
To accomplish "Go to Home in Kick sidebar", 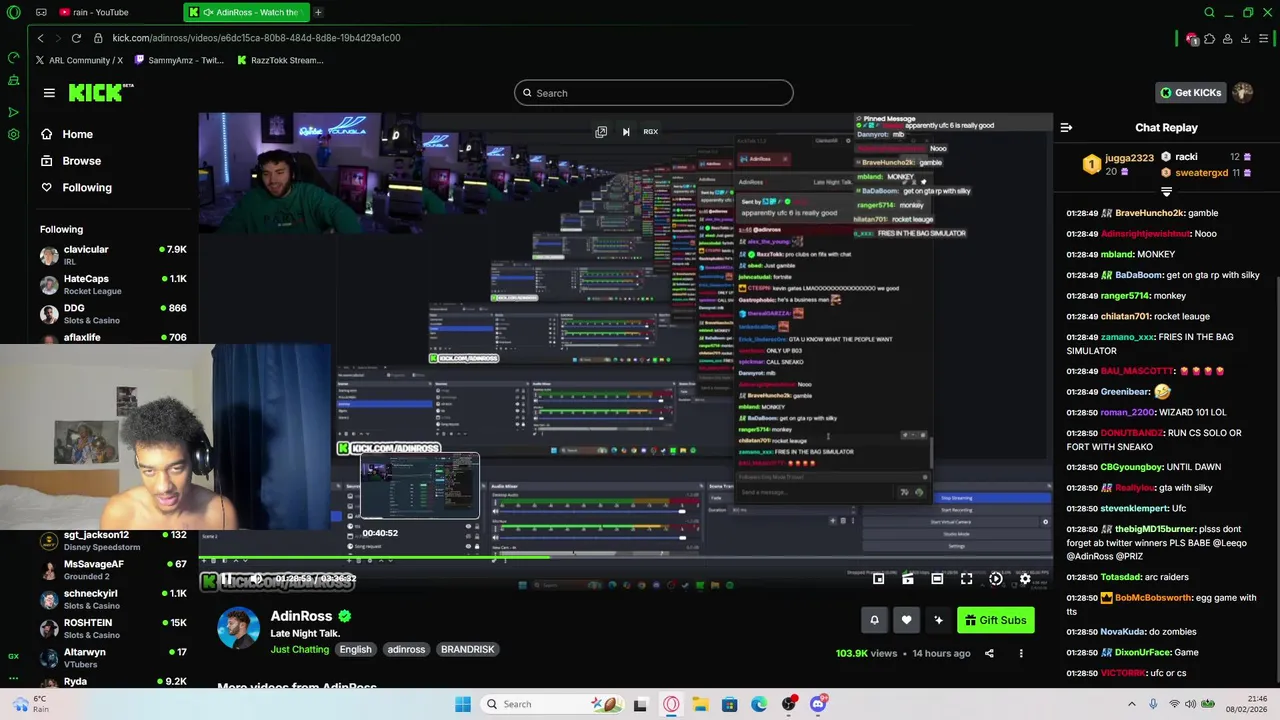I will [x=76, y=134].
